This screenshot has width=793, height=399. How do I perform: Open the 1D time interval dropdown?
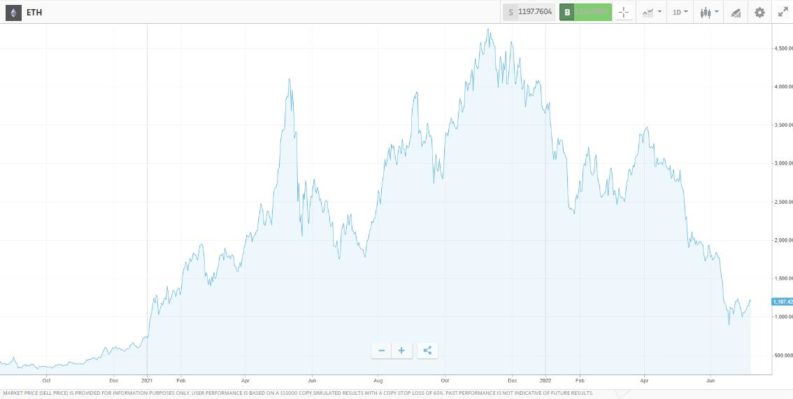(x=680, y=12)
